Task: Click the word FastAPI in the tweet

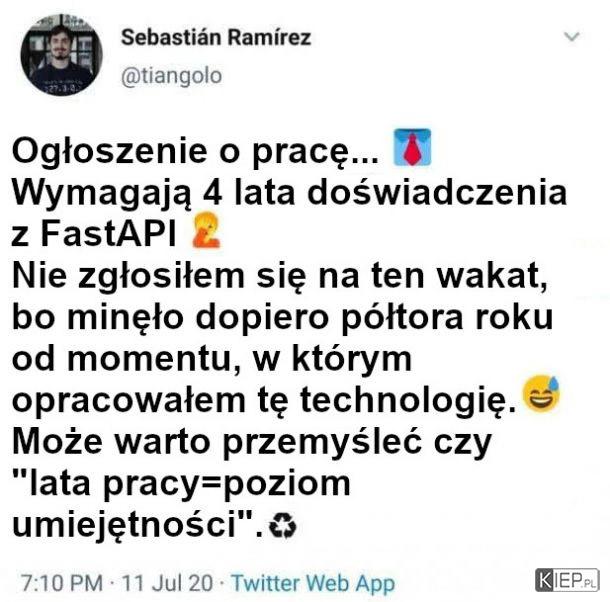Action: [x=108, y=234]
